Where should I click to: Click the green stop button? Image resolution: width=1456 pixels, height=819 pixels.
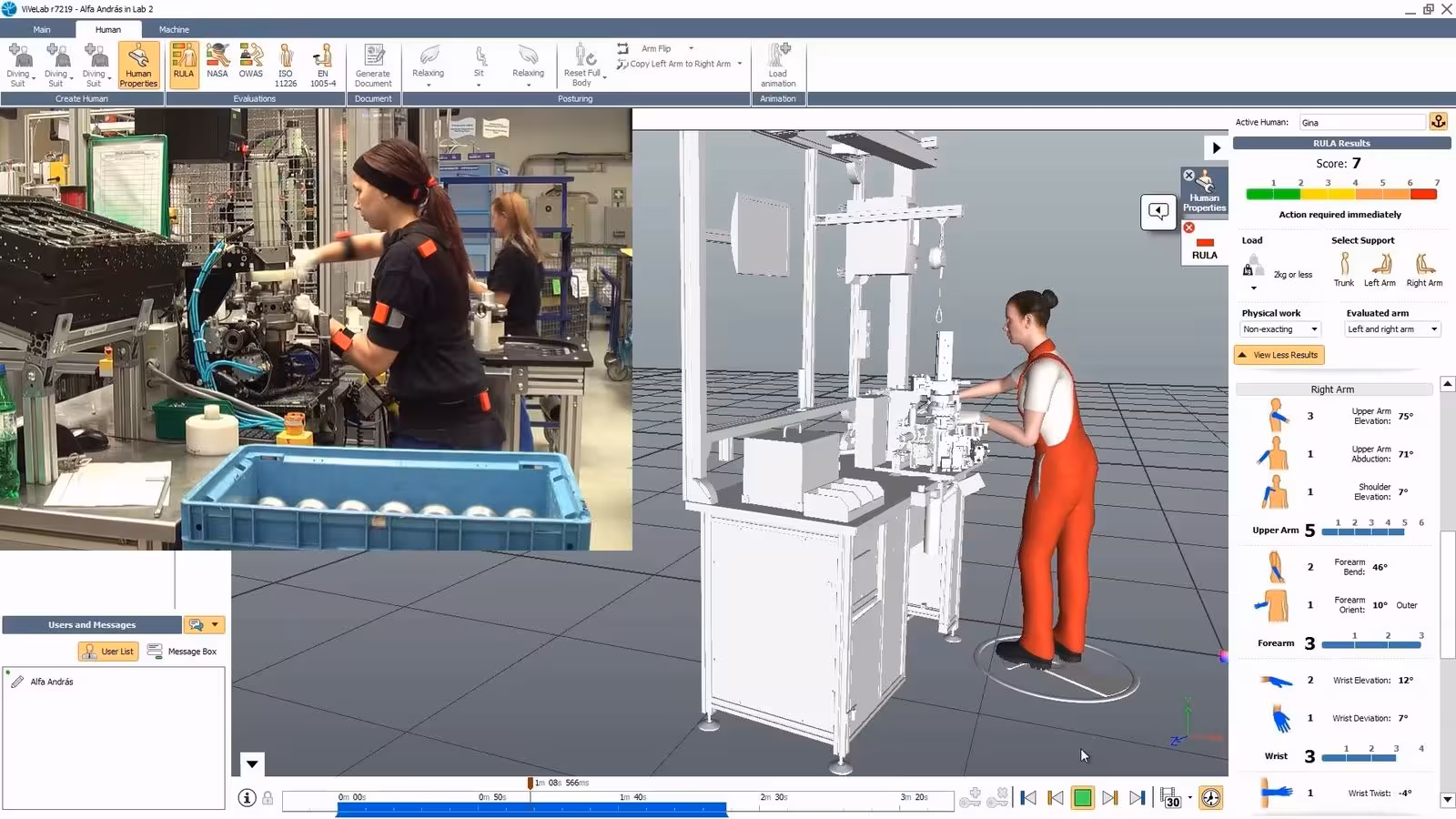coord(1083,798)
